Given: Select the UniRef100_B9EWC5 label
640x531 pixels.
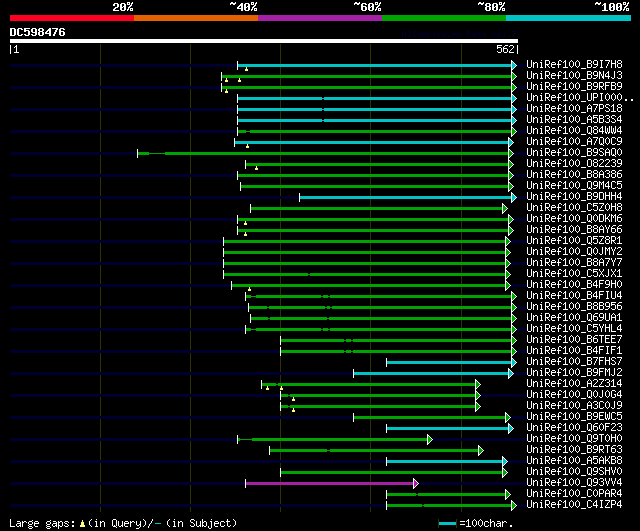Looking at the screenshot, I should (574, 416).
